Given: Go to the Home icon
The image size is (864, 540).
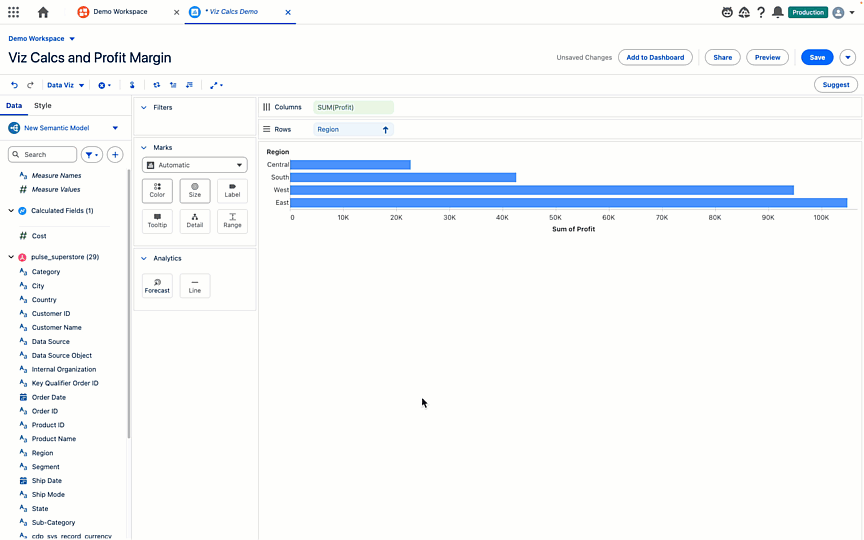Looking at the screenshot, I should tap(42, 12).
